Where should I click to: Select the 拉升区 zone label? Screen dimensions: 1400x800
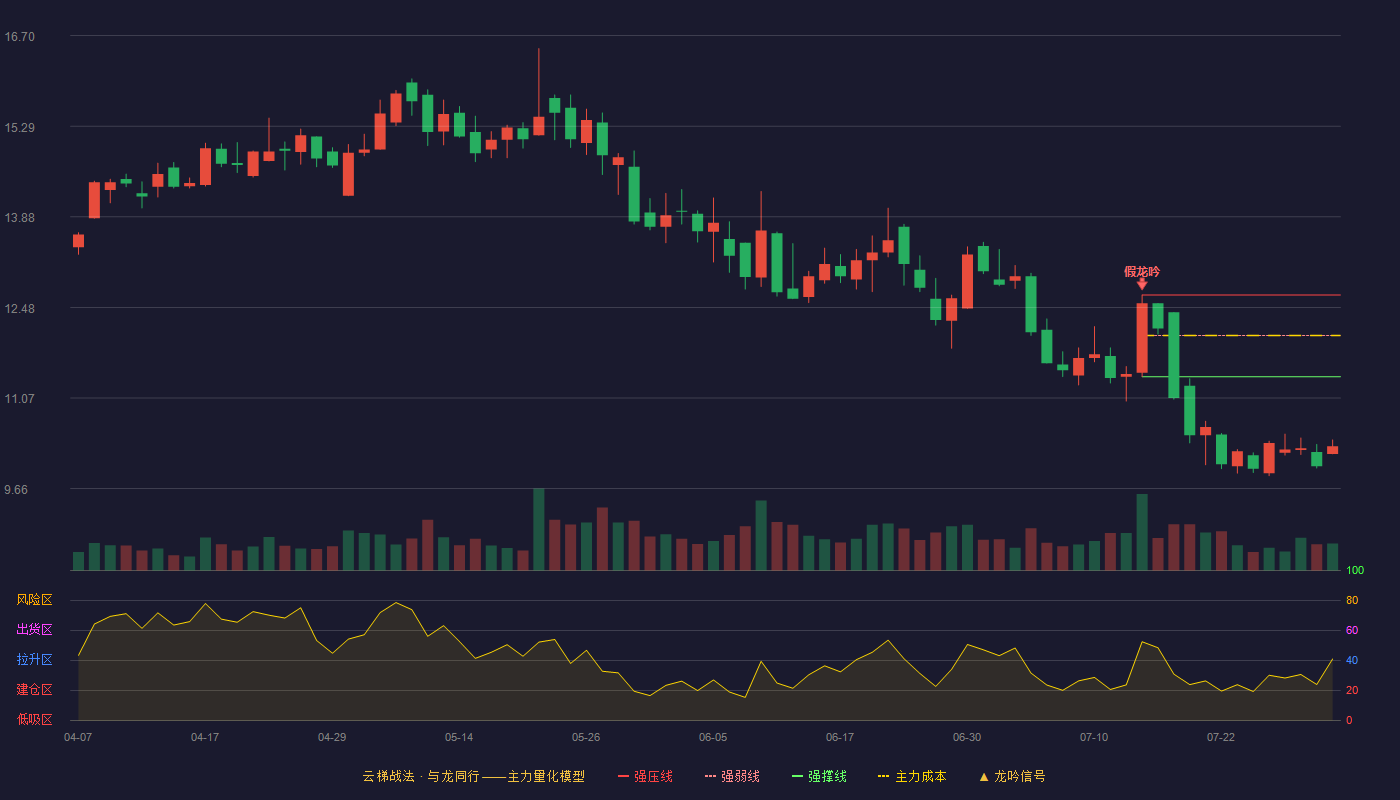click(34, 660)
